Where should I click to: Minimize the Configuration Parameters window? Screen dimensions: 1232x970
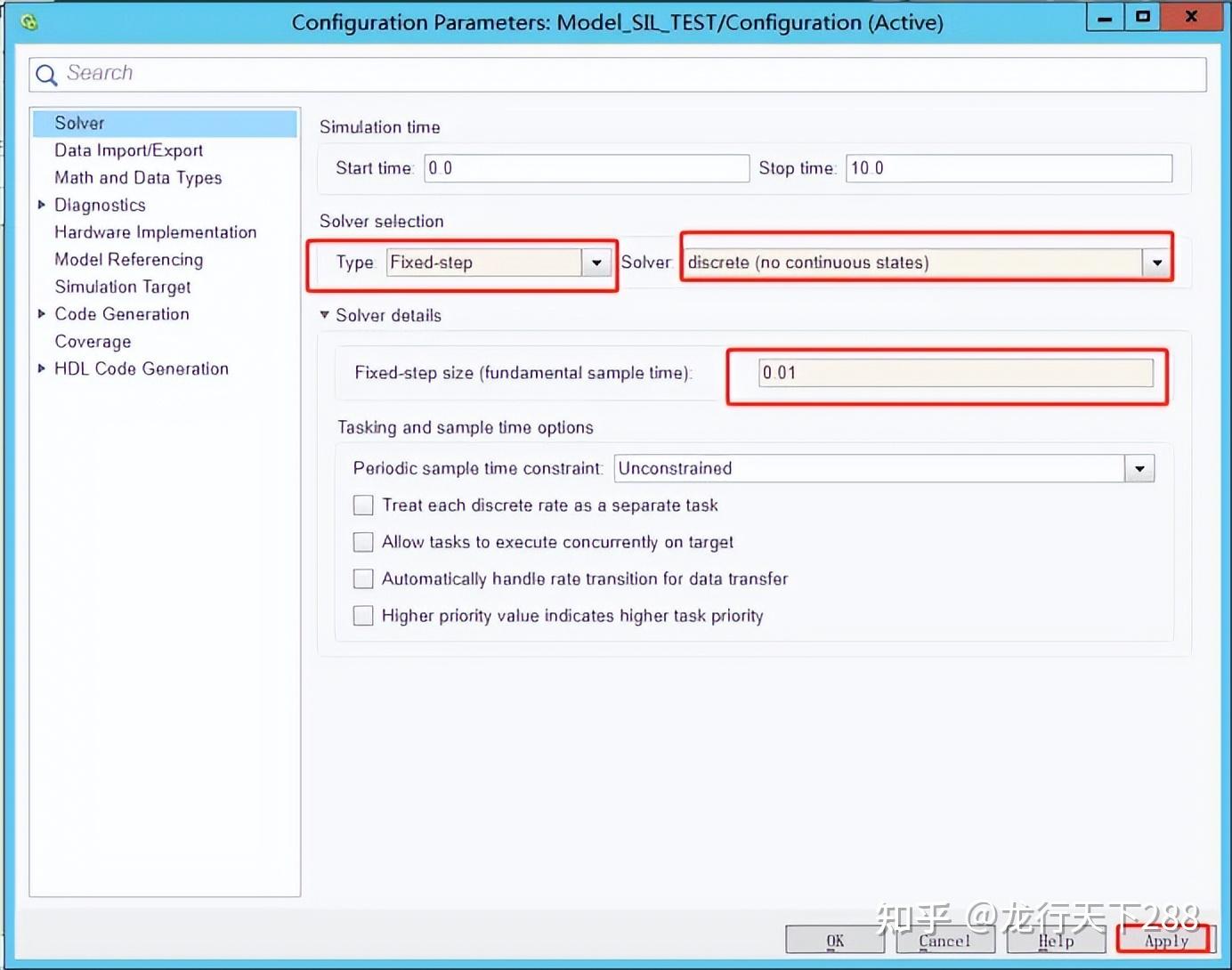pos(1105,19)
